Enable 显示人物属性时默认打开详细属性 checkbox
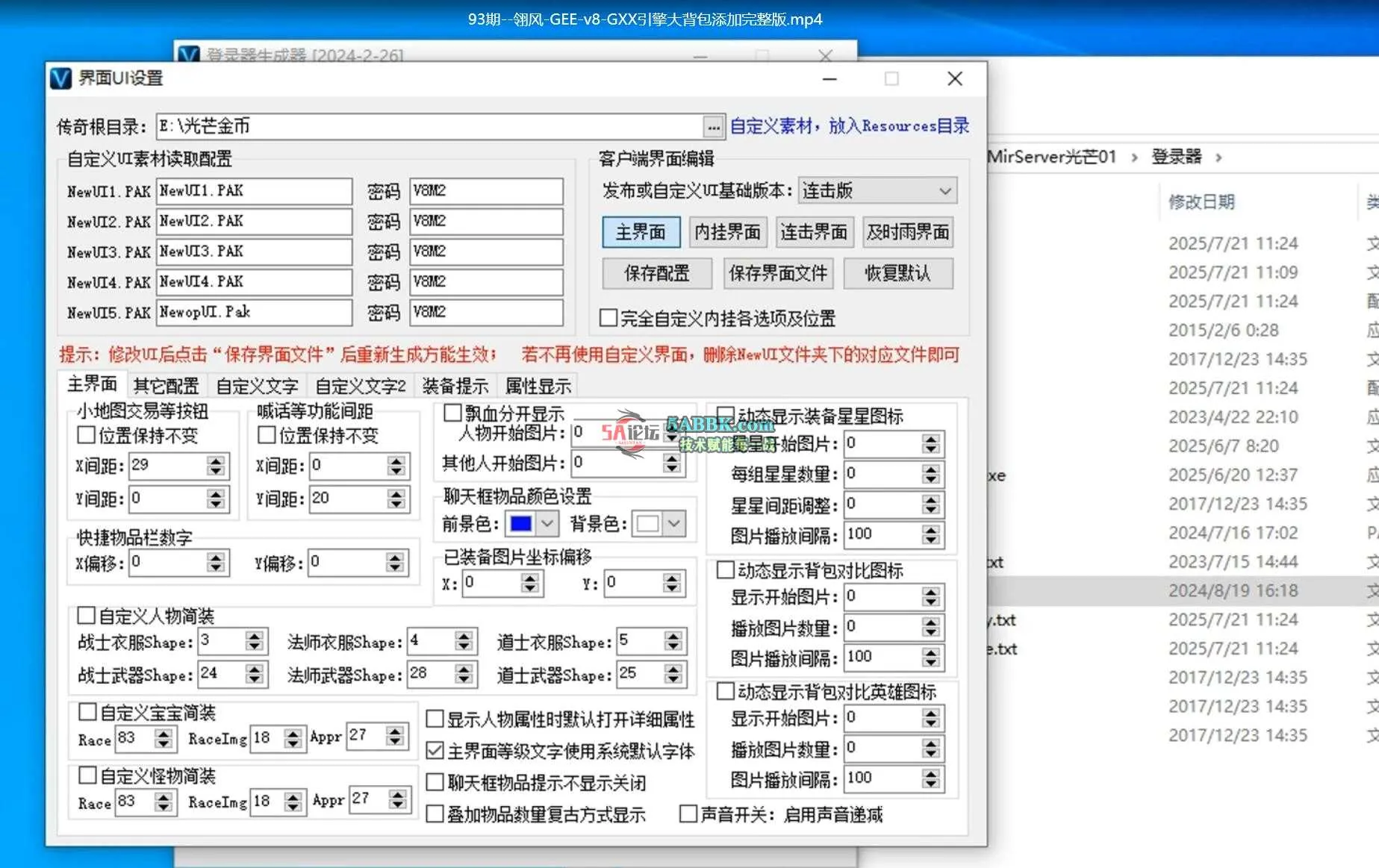The height and width of the screenshot is (868, 1379). (x=435, y=719)
